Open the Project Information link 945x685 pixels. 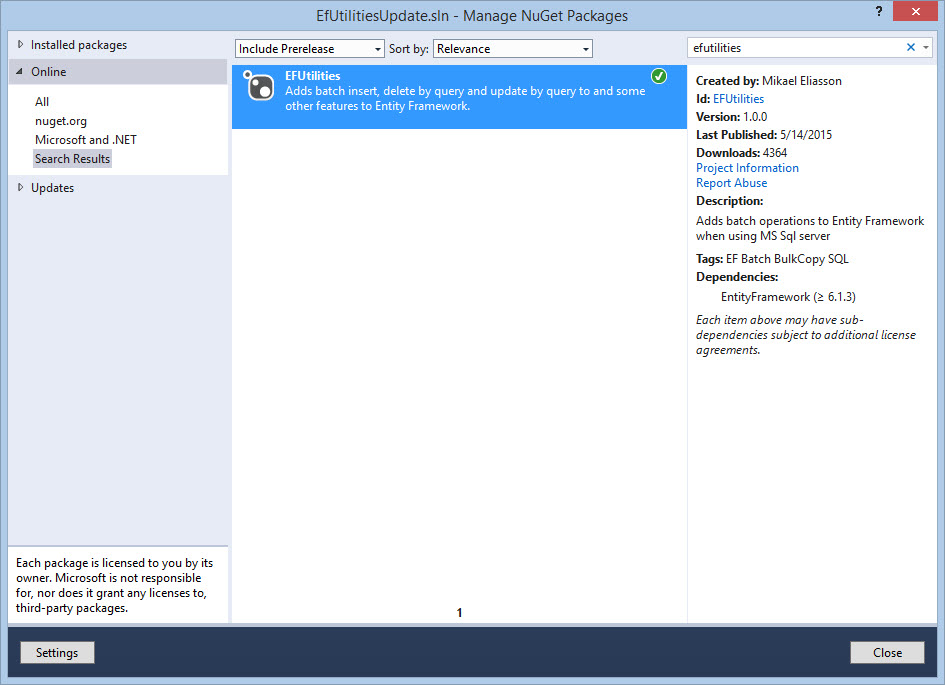[x=747, y=168]
